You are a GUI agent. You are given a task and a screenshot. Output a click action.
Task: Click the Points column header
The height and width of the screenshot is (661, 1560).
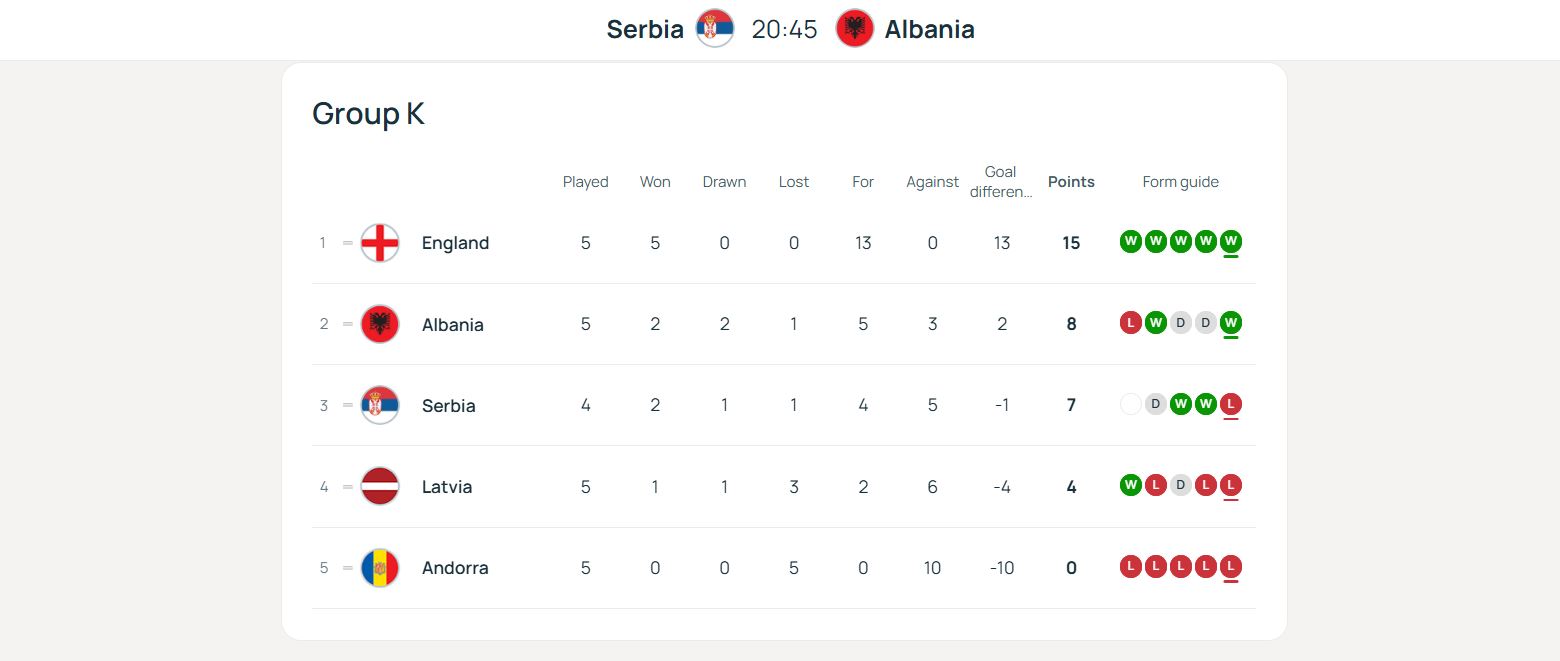point(1071,182)
